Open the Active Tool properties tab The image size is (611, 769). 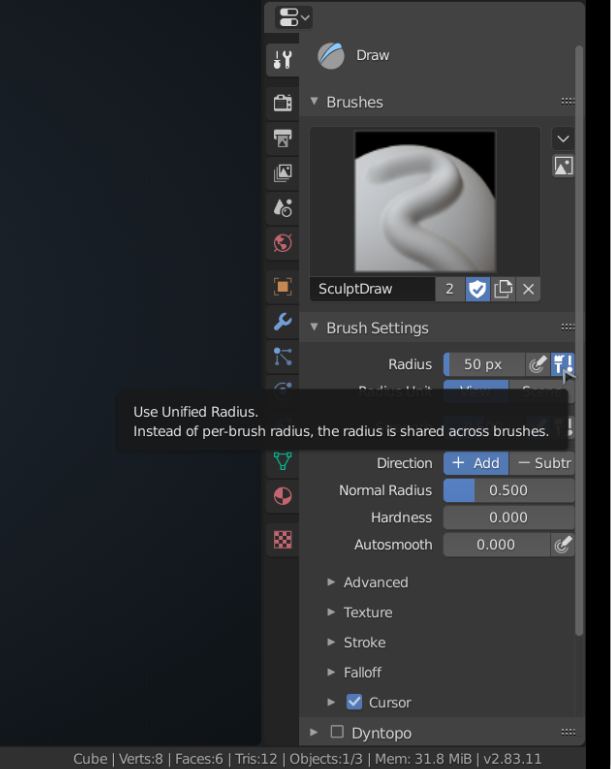[283, 60]
